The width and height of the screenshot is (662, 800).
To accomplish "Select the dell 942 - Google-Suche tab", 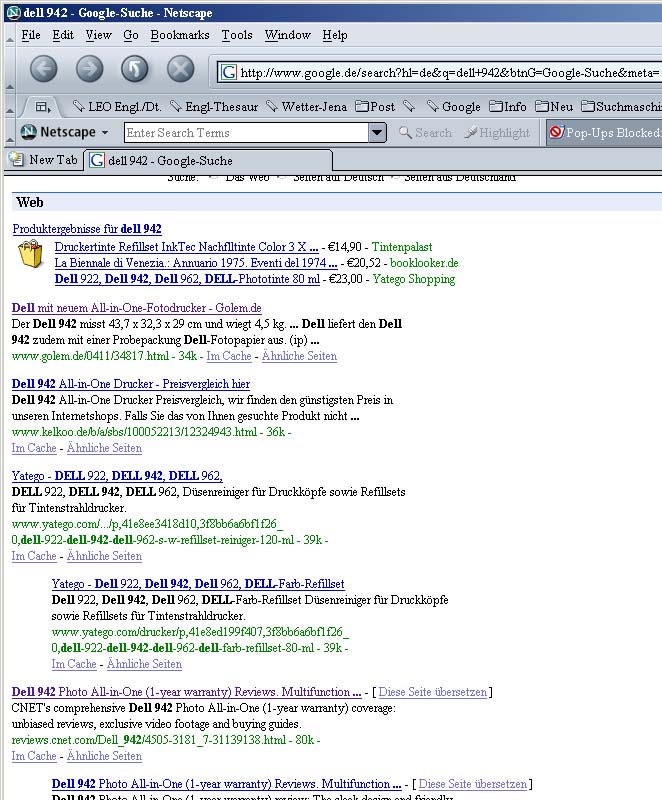I will click(x=208, y=161).
